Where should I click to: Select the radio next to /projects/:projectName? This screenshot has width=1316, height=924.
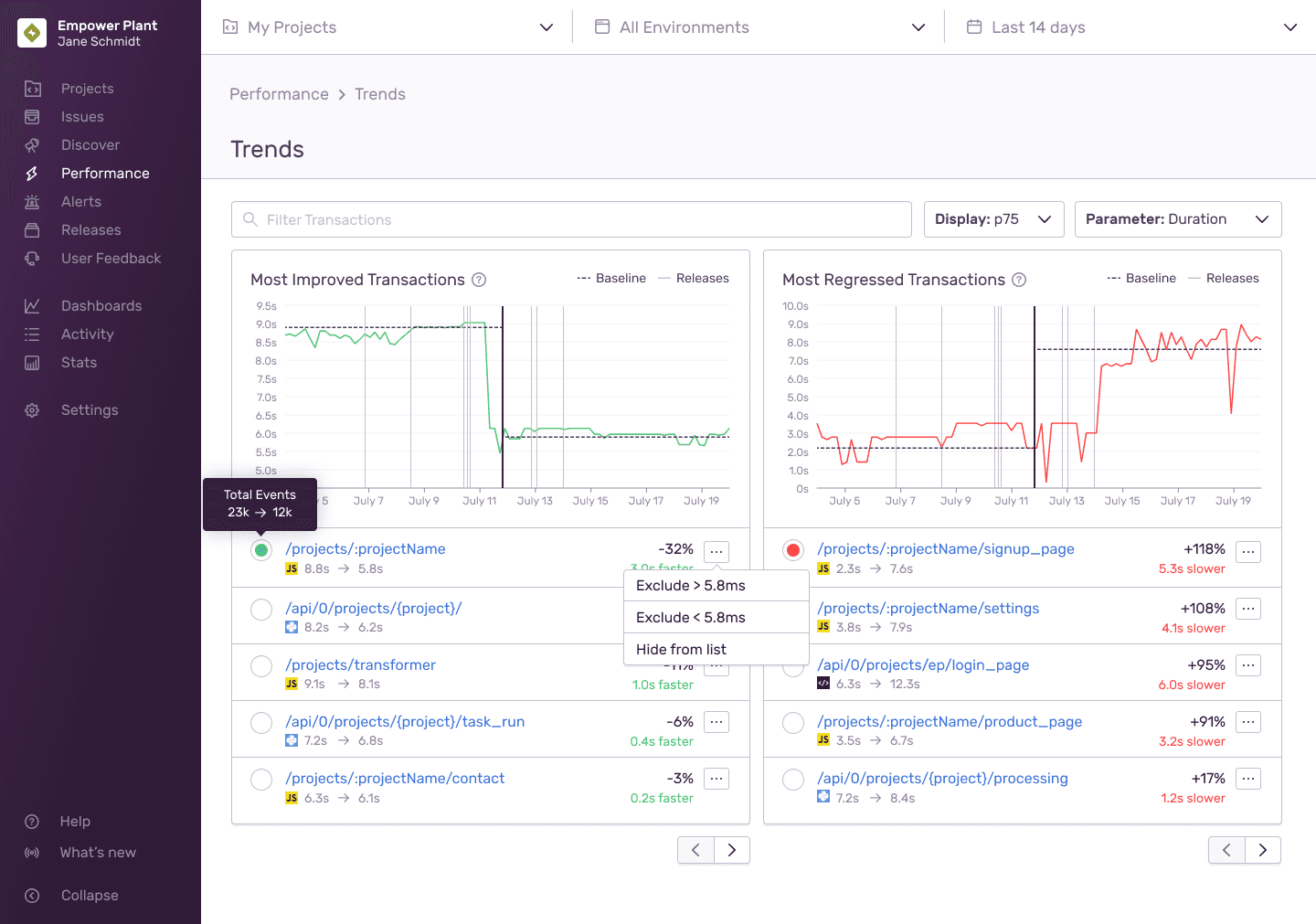(260, 550)
